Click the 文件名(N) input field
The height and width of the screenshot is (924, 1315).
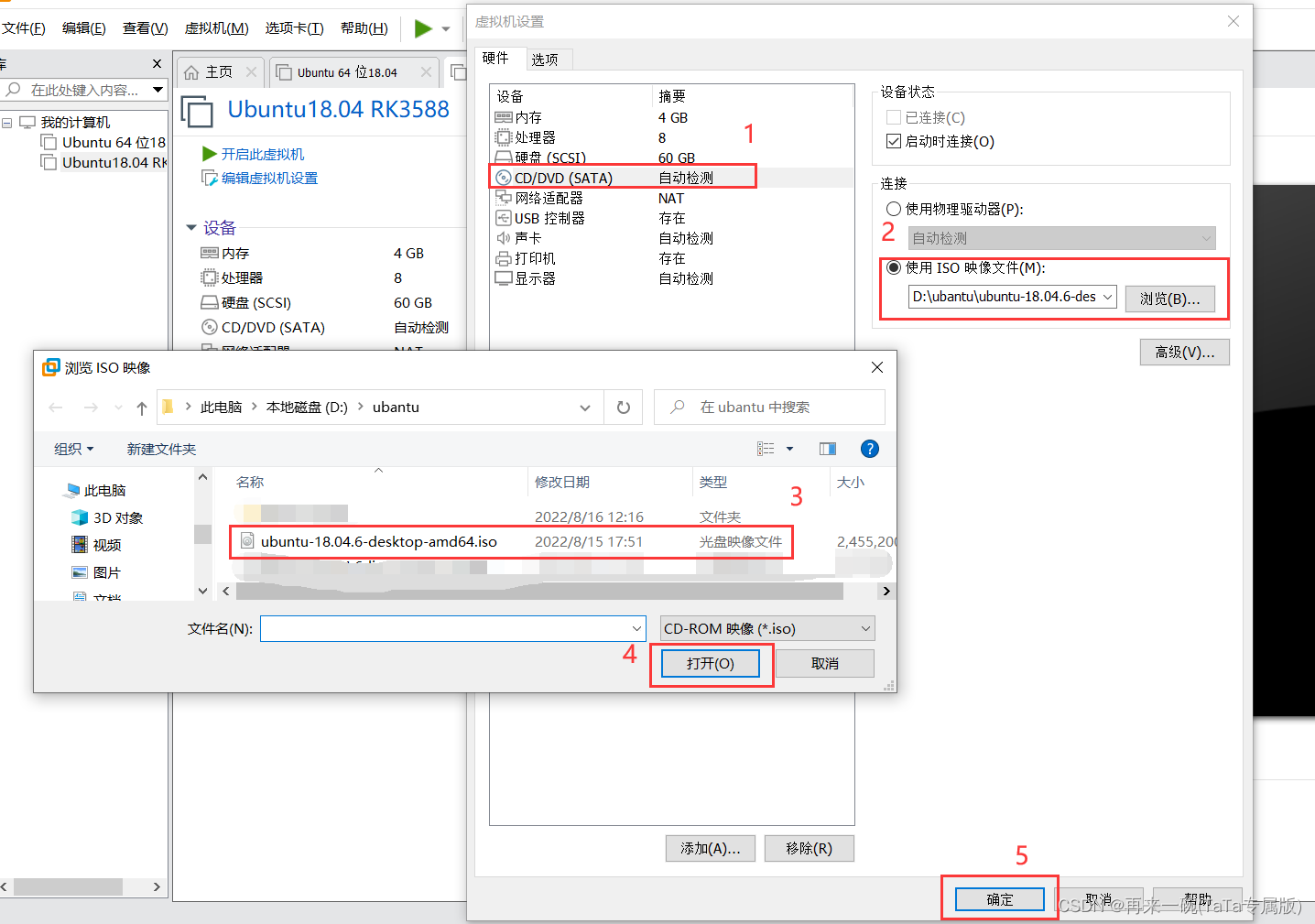point(453,628)
